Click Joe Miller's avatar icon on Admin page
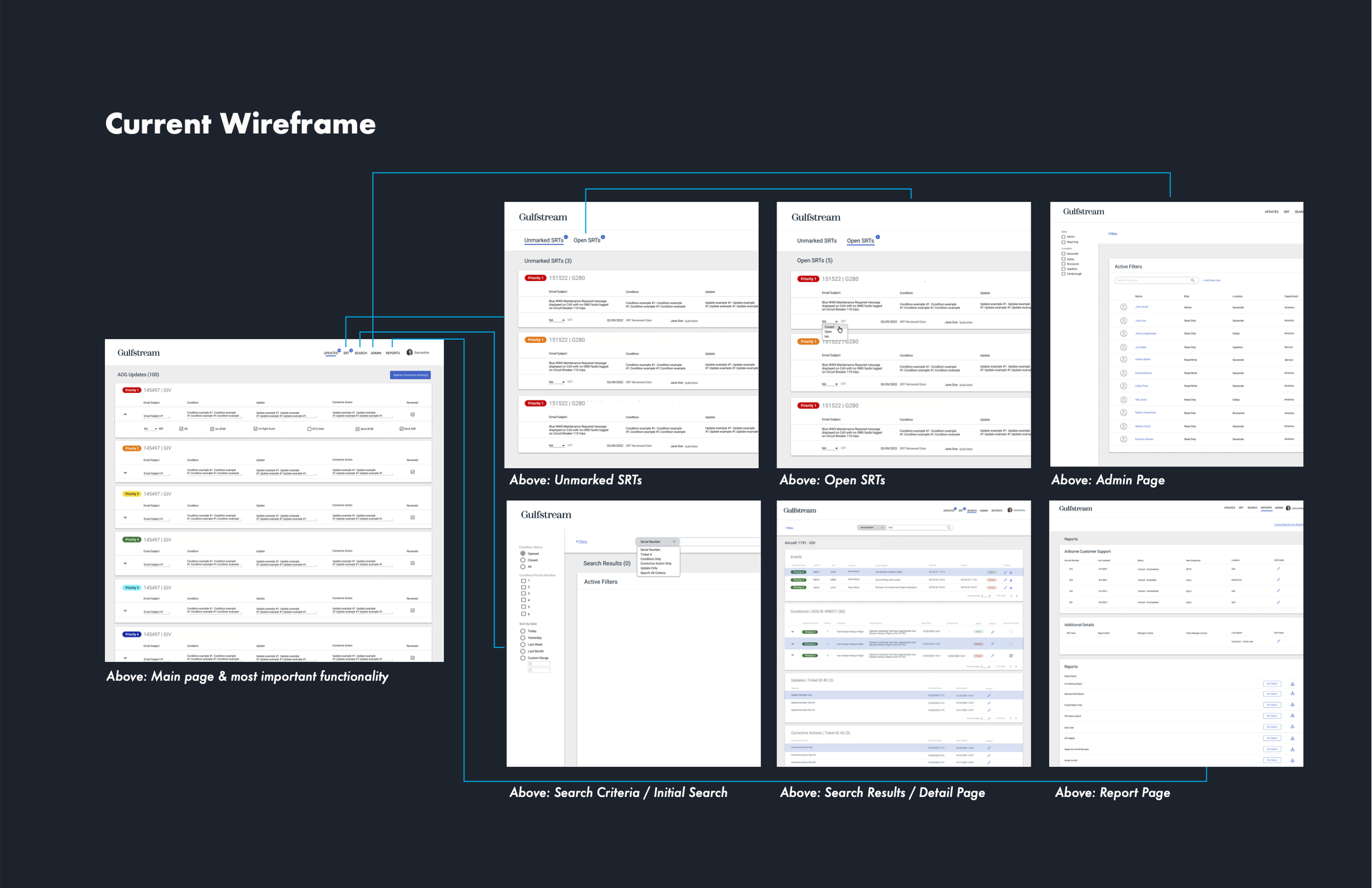Image resolution: width=1372 pixels, height=888 pixels. coord(1123,348)
